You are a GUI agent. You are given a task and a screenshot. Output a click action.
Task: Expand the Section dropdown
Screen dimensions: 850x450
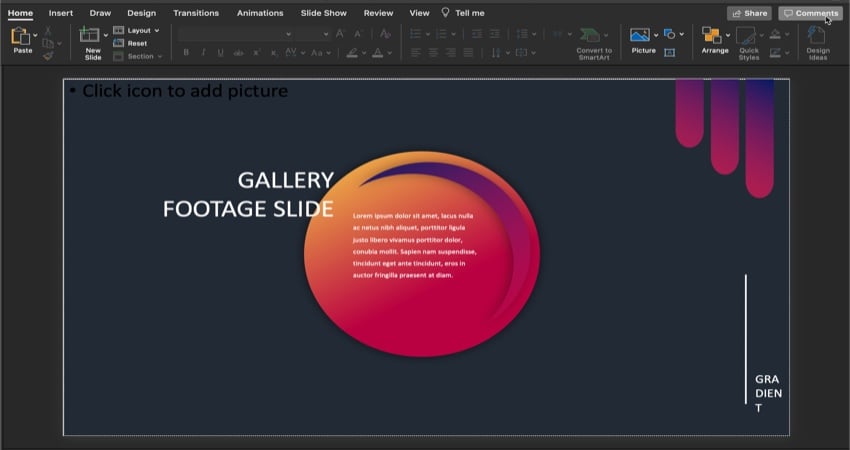click(139, 56)
